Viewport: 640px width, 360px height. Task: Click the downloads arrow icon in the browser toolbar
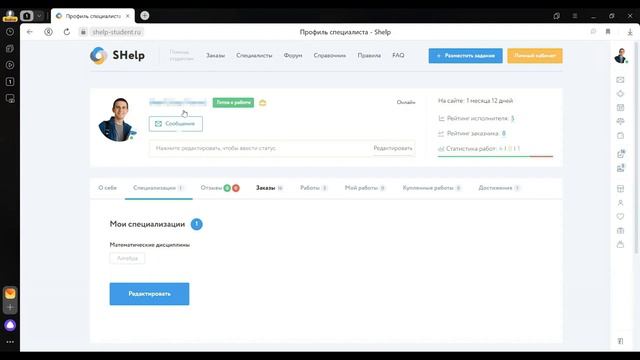pos(630,32)
